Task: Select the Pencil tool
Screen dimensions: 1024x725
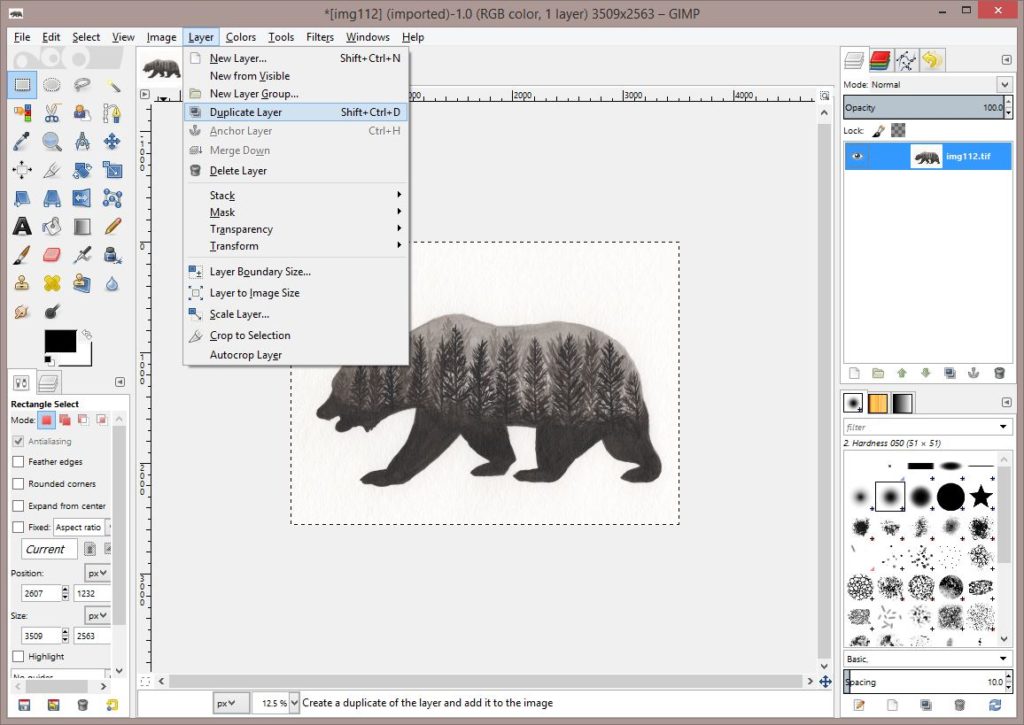Action: 112,226
